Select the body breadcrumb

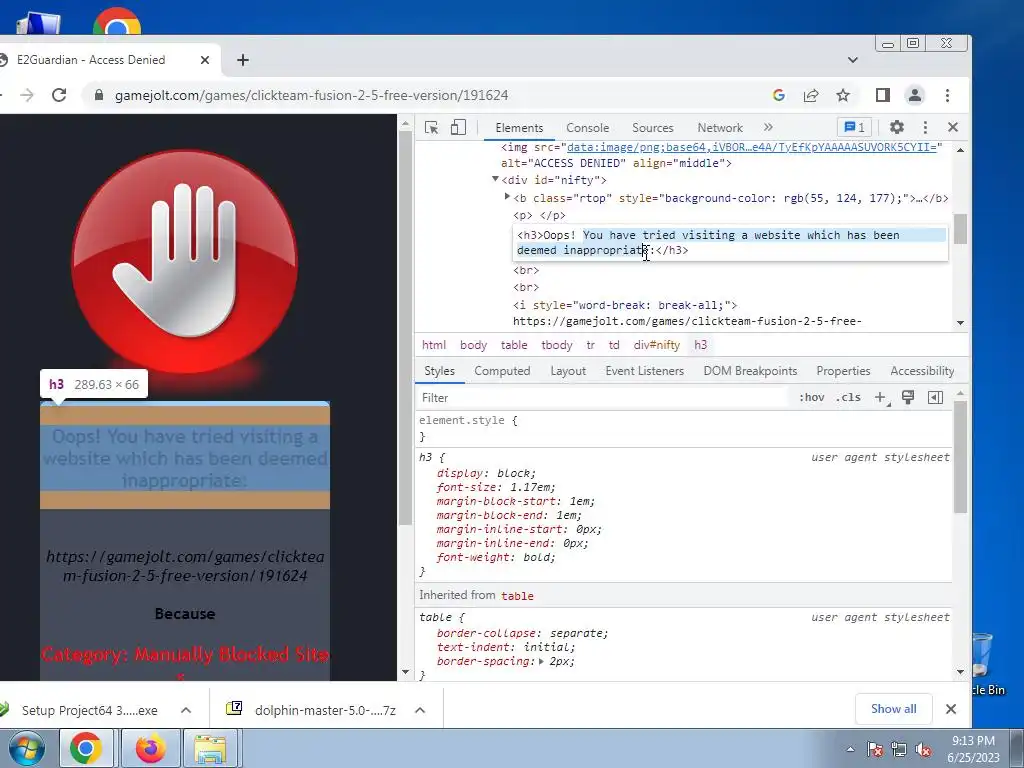473,345
